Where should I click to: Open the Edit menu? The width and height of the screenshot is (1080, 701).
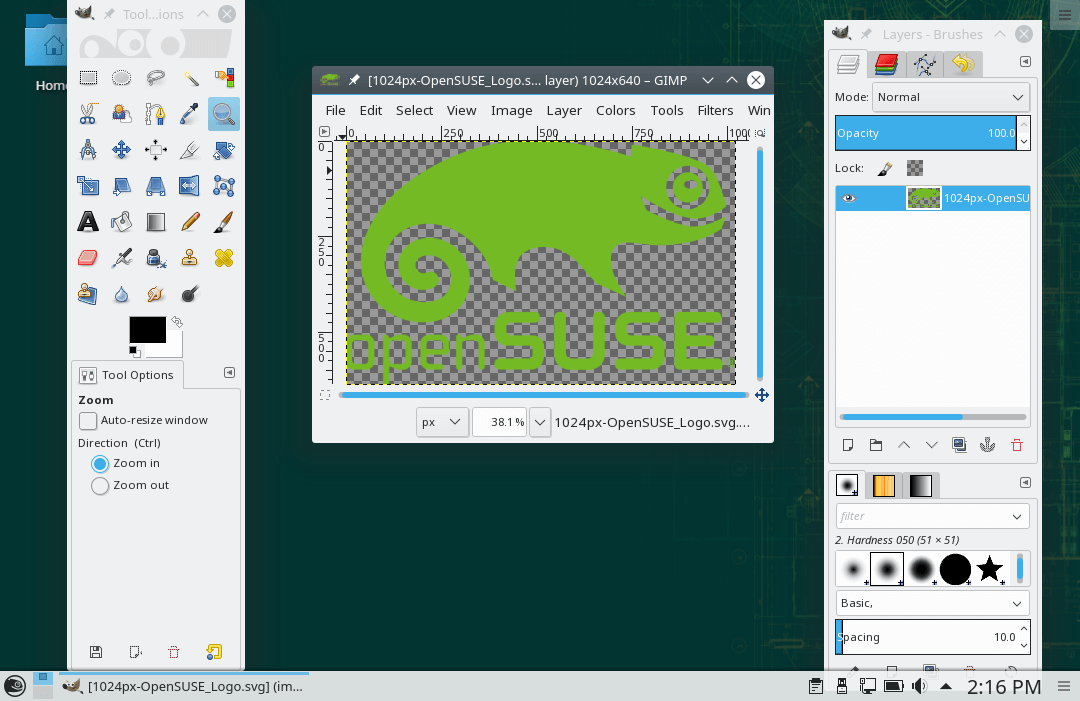click(371, 110)
